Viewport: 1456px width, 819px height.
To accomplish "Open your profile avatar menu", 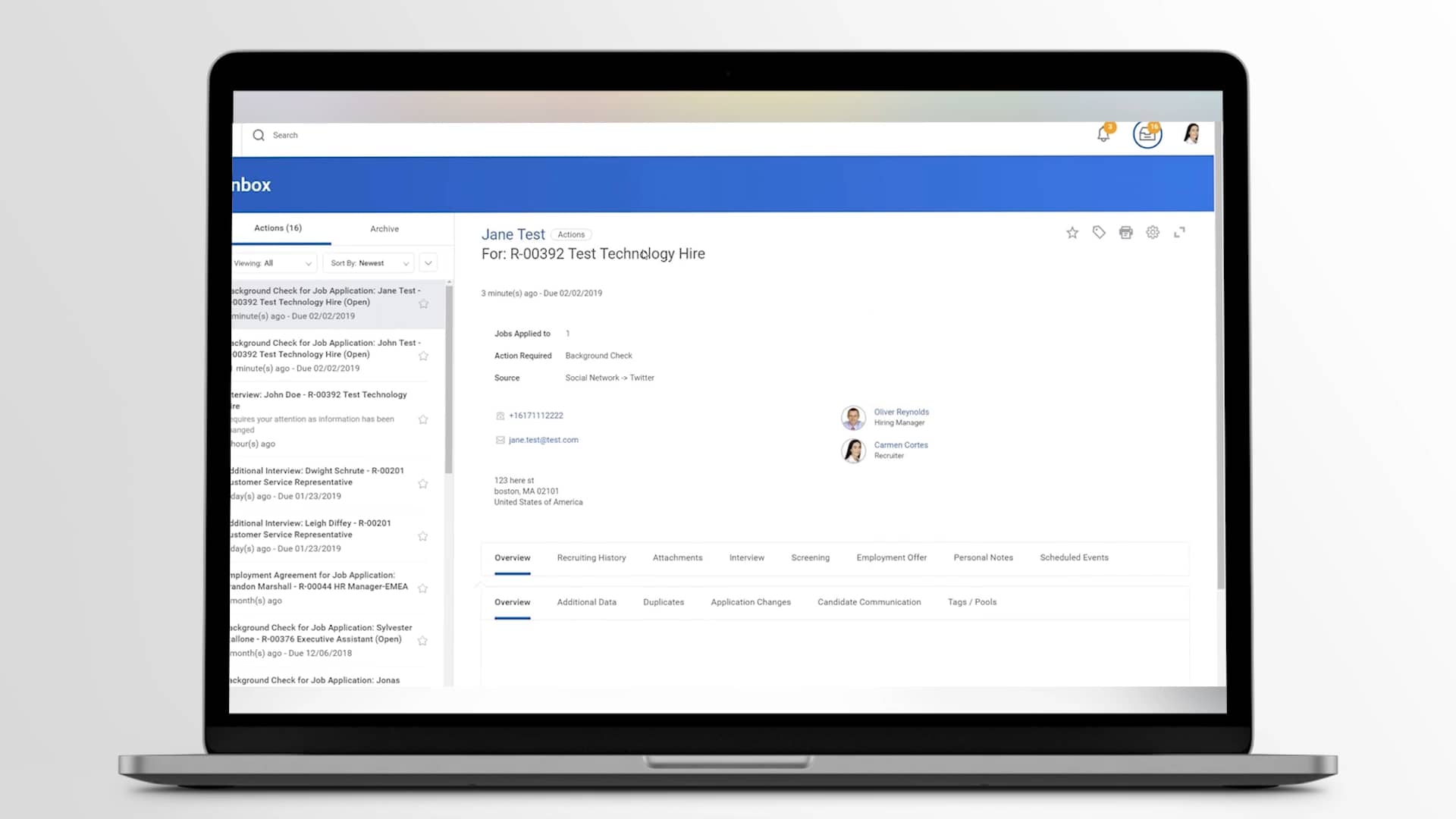I will click(1191, 133).
